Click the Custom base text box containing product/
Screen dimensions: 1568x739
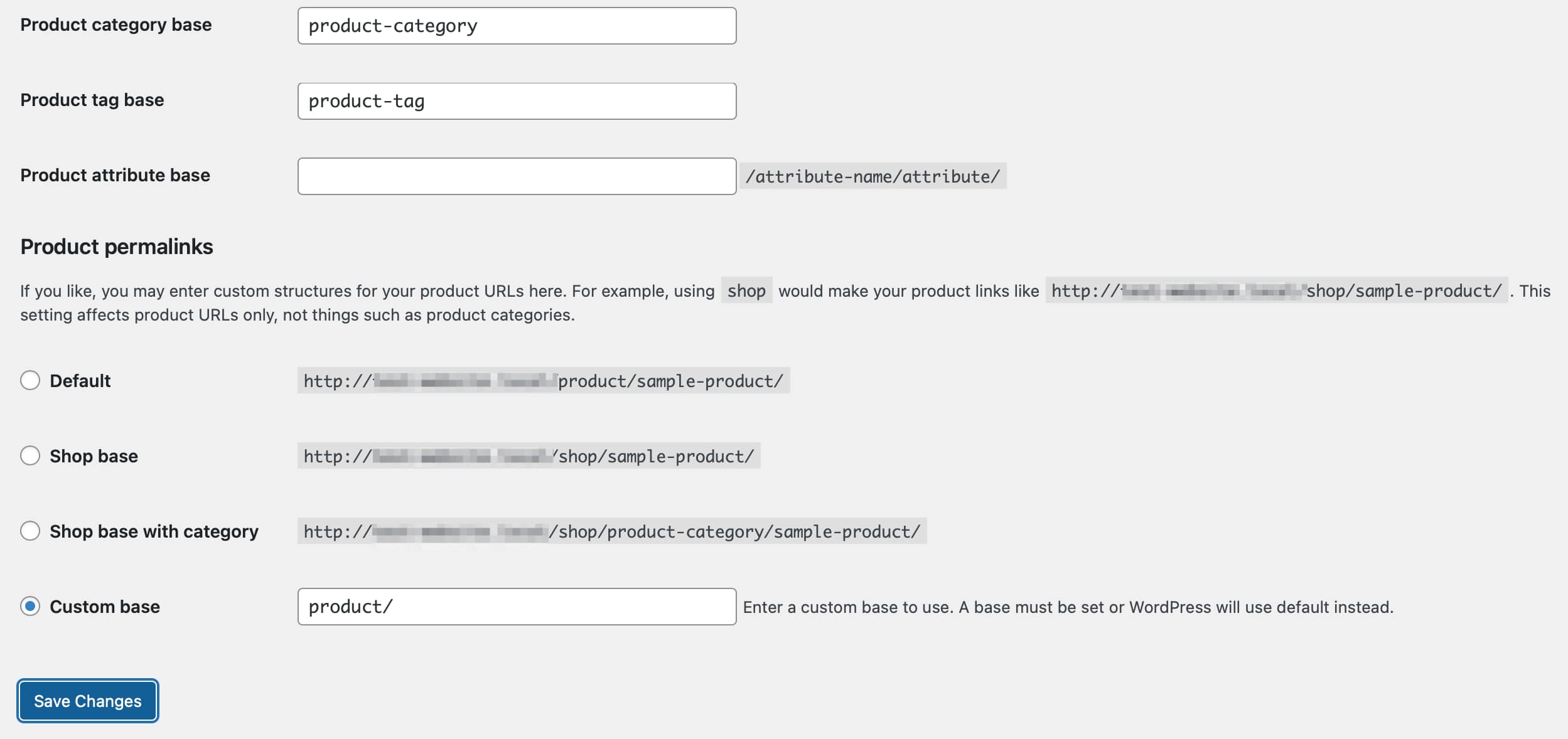pos(516,607)
